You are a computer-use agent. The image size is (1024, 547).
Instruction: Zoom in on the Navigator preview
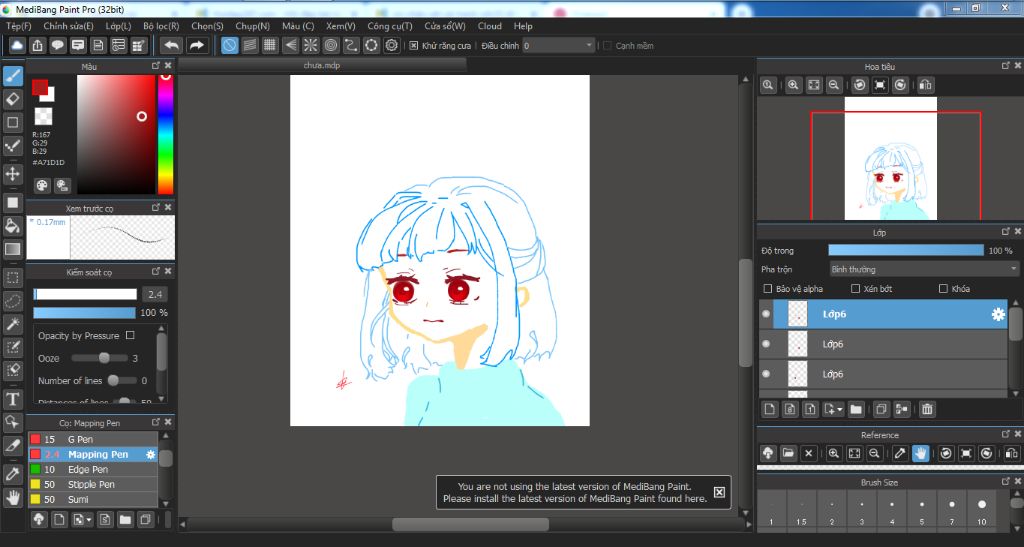pos(793,86)
